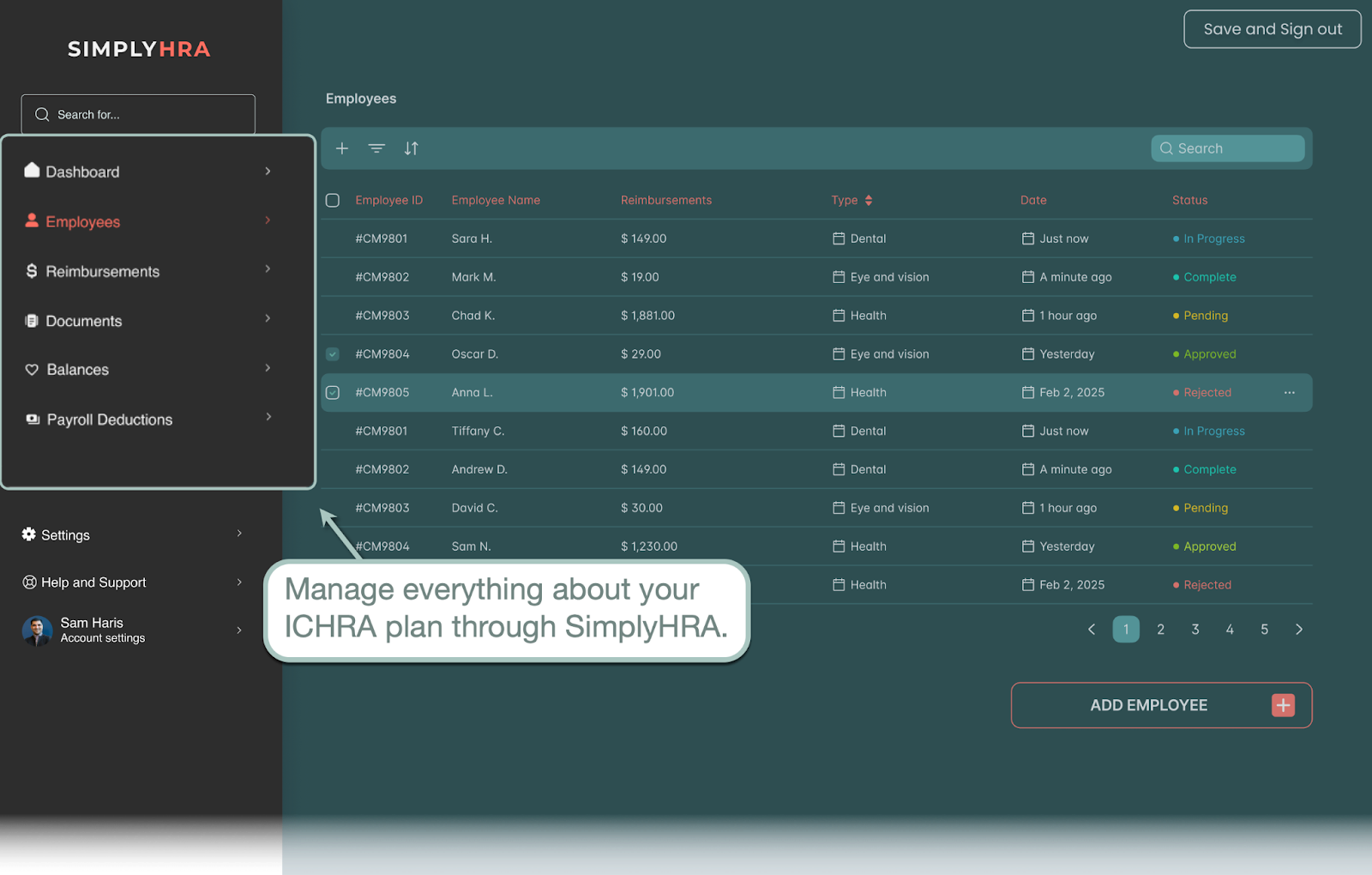Expand the Documents chevron

coord(268,318)
